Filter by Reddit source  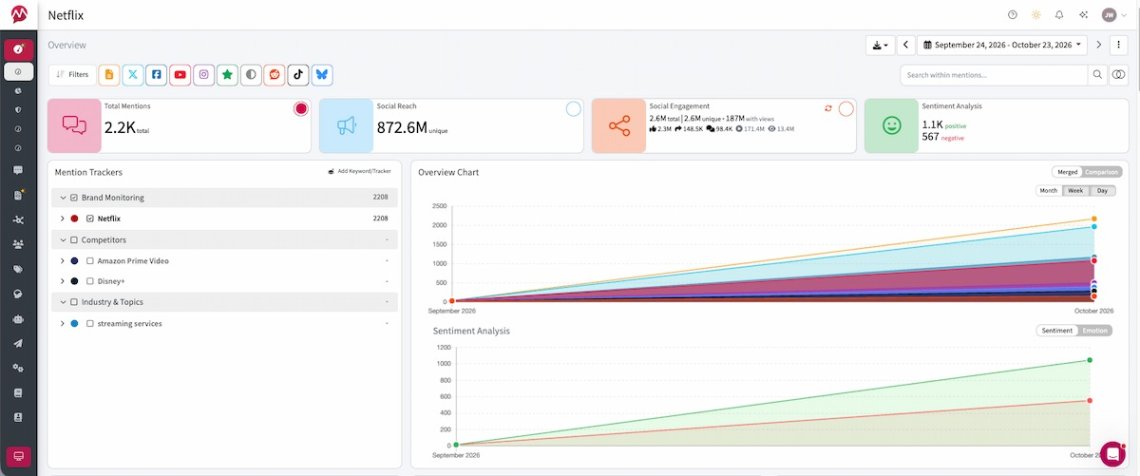tap(274, 74)
